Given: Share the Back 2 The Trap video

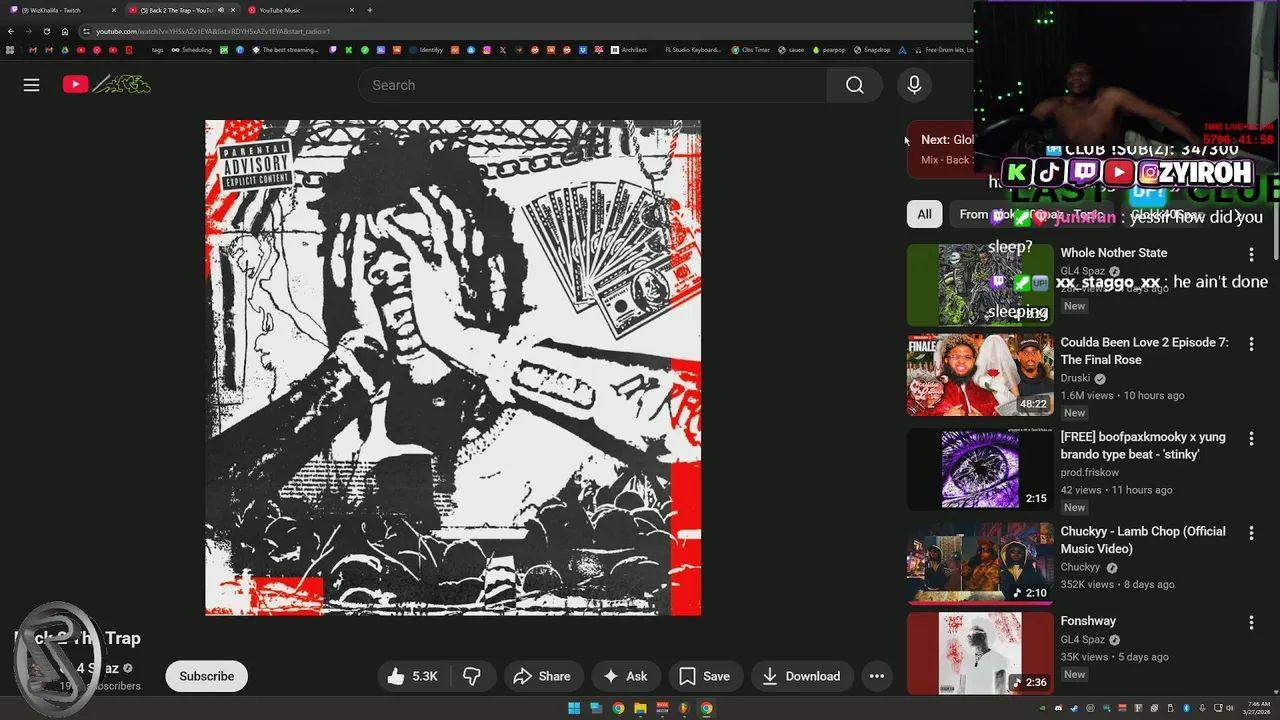Looking at the screenshot, I should click(541, 676).
